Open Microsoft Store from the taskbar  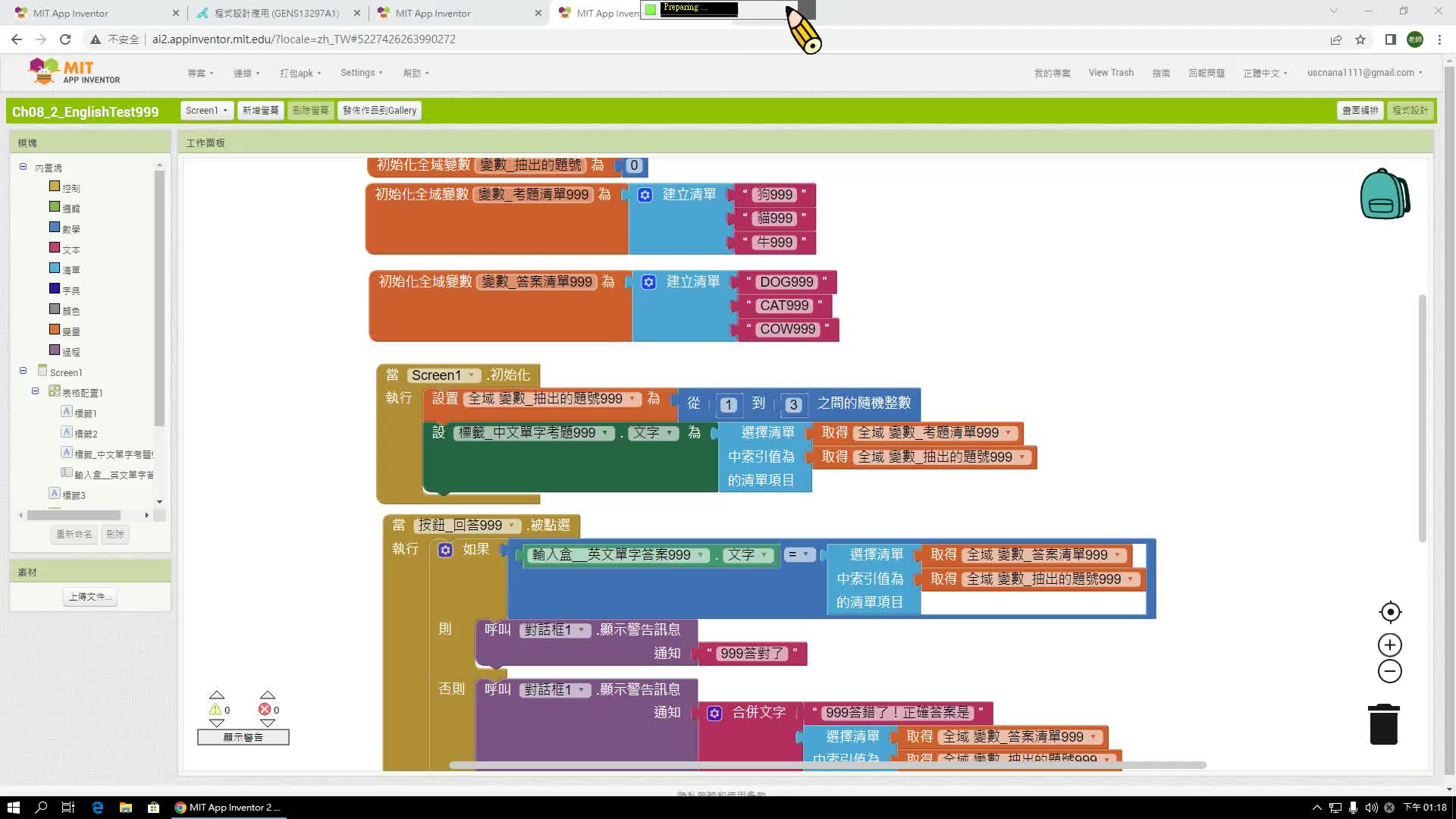[153, 808]
